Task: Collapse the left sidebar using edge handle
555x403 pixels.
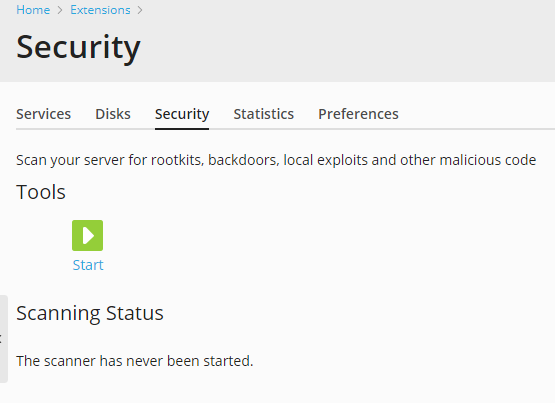Action: pos(4,339)
